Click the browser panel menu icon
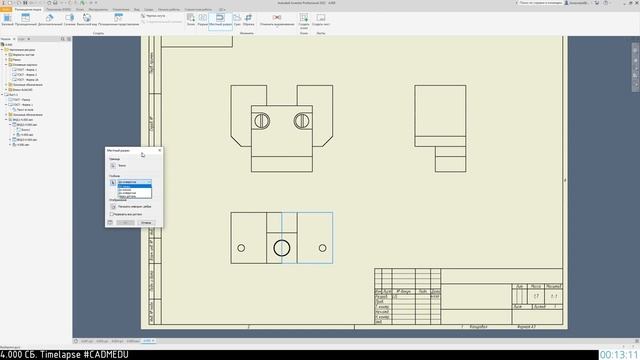640x360 pixels. [x=69, y=39]
